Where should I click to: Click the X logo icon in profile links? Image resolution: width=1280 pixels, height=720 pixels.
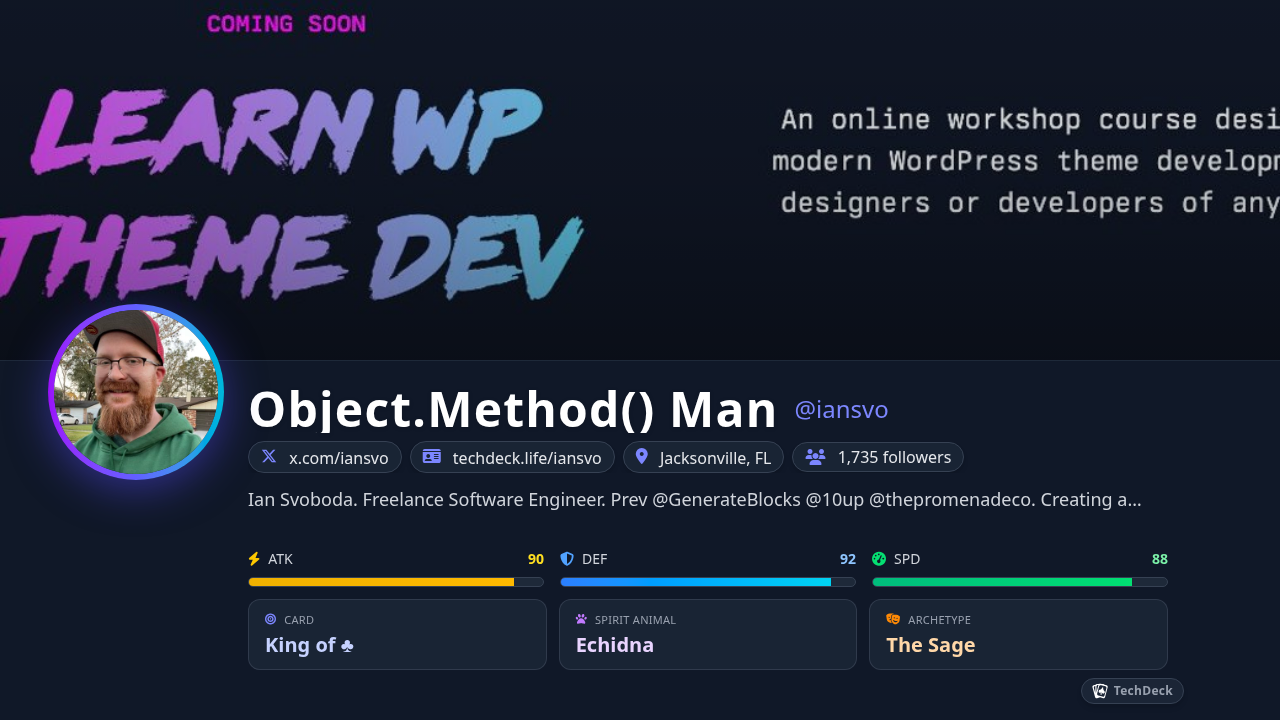coord(269,457)
